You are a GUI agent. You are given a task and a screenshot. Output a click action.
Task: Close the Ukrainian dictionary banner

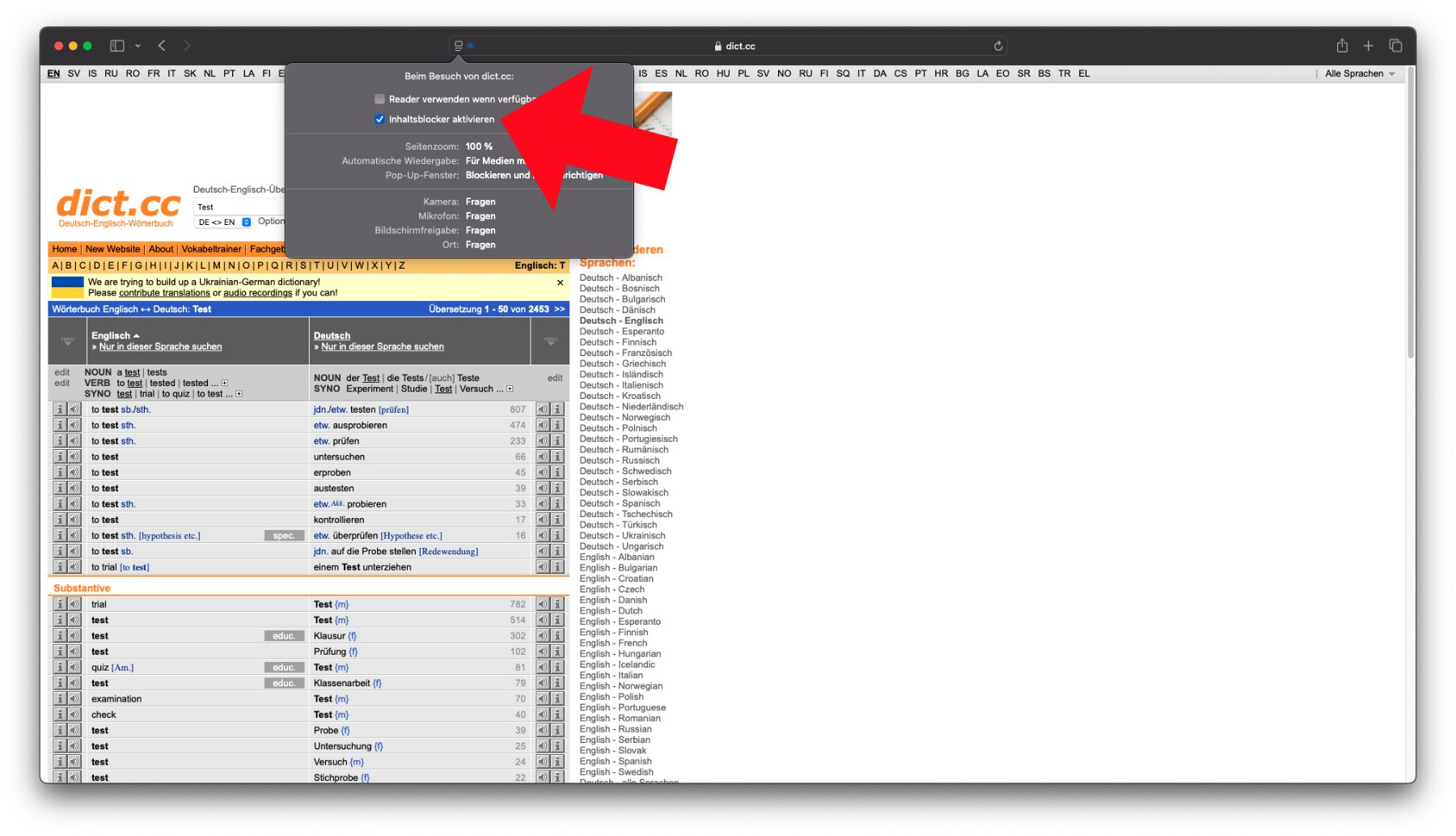pos(560,282)
